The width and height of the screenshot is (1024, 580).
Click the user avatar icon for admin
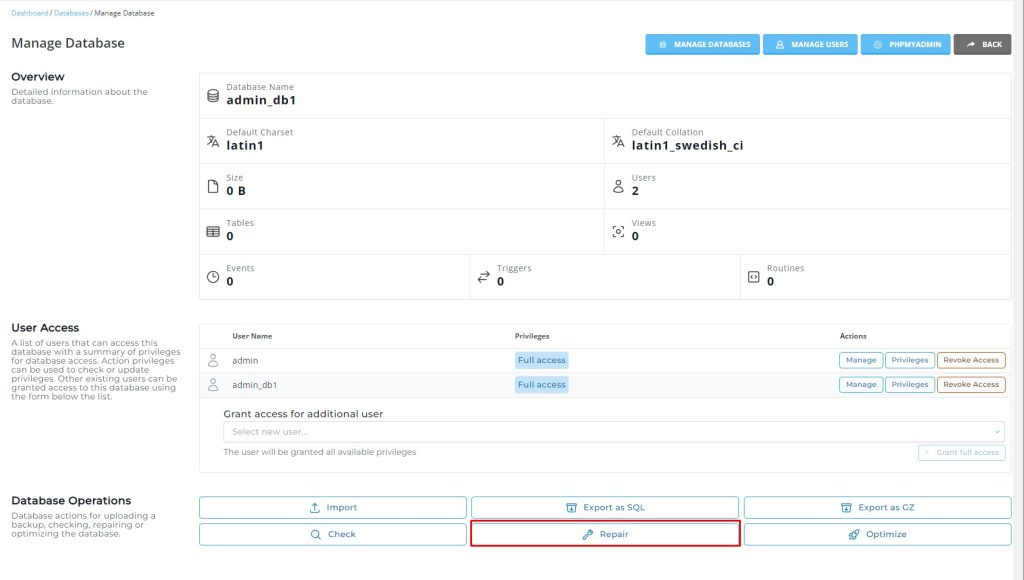tap(213, 360)
